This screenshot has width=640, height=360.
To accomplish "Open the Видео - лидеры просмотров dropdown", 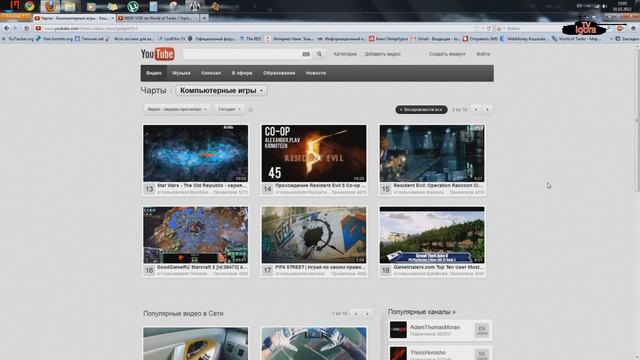I will [x=177, y=109].
